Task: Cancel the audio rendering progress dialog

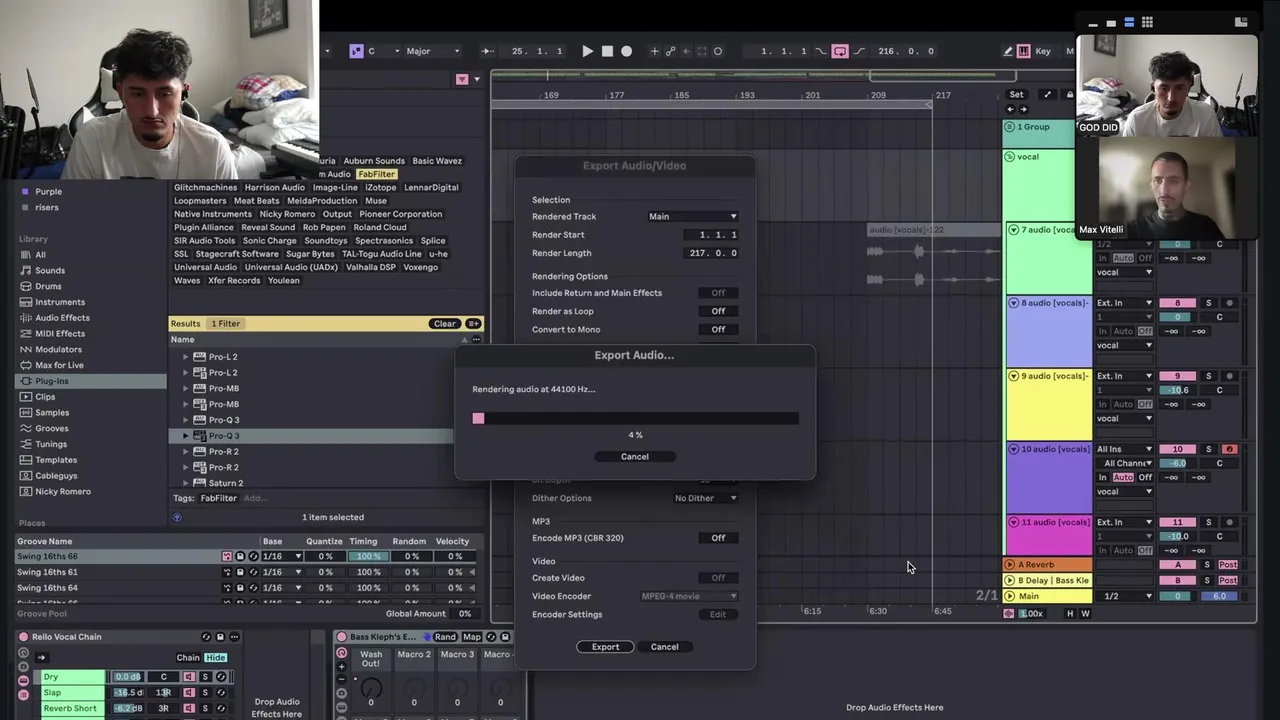Action: click(x=634, y=457)
